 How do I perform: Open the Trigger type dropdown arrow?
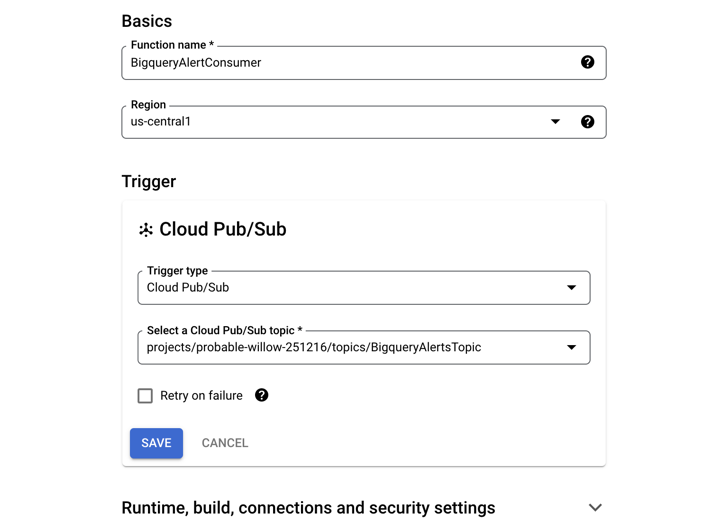pyautogui.click(x=571, y=288)
